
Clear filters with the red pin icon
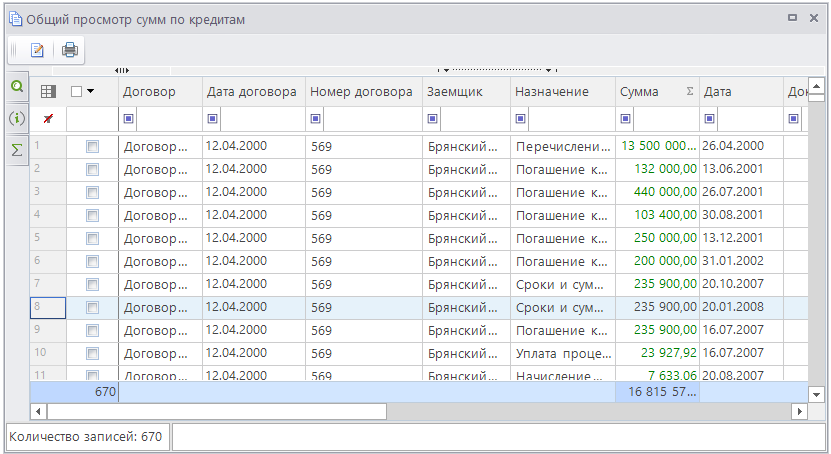tap(47, 119)
